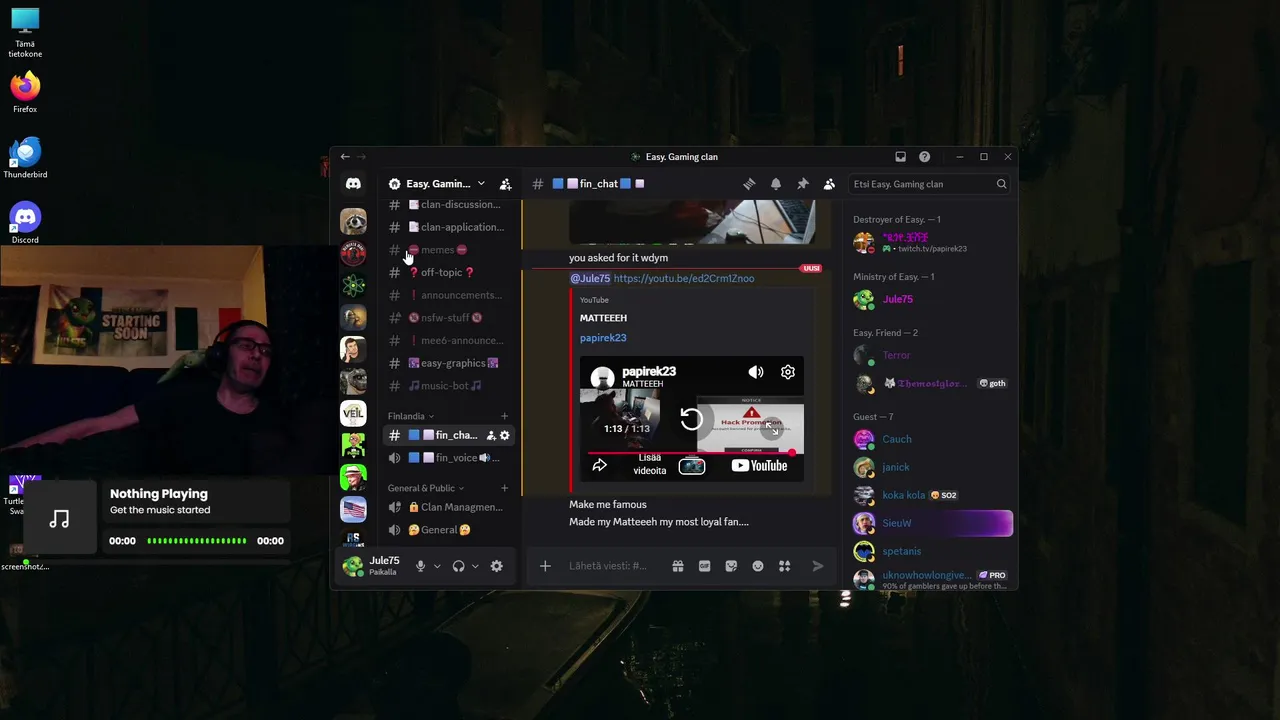
Task: Open the youtu.be link in chat
Action: point(684,278)
